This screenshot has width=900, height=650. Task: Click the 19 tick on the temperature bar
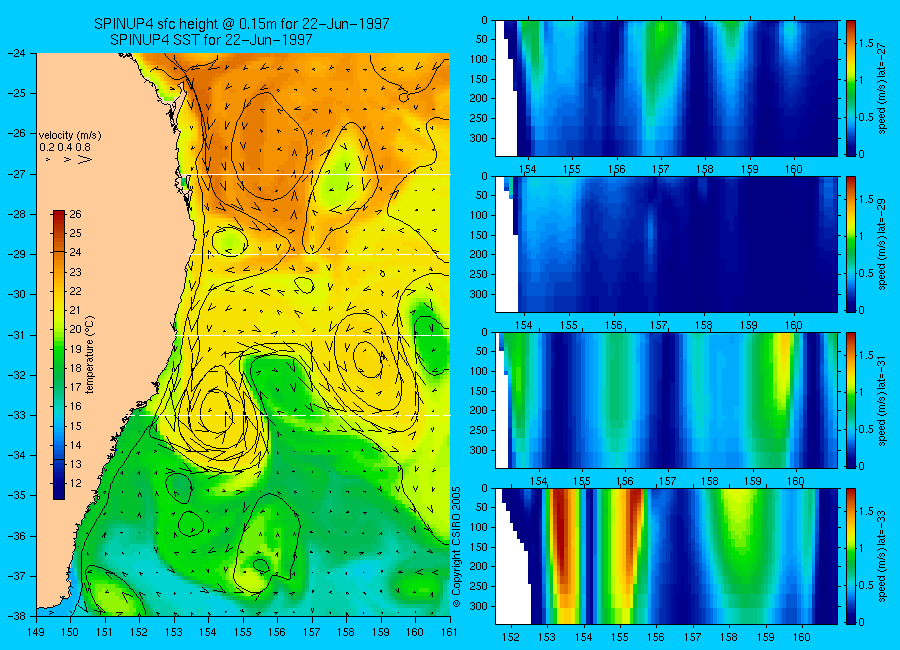tap(76, 349)
